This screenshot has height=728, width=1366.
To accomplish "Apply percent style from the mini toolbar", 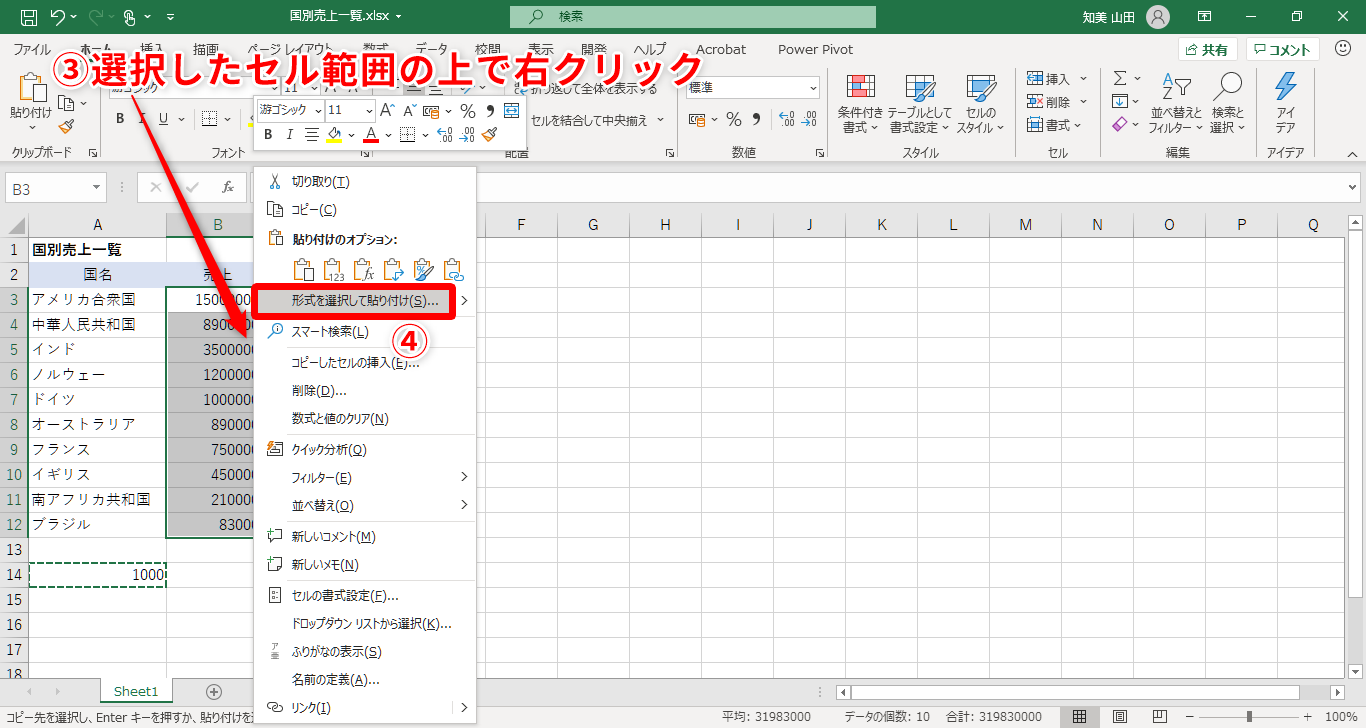I will click(467, 110).
